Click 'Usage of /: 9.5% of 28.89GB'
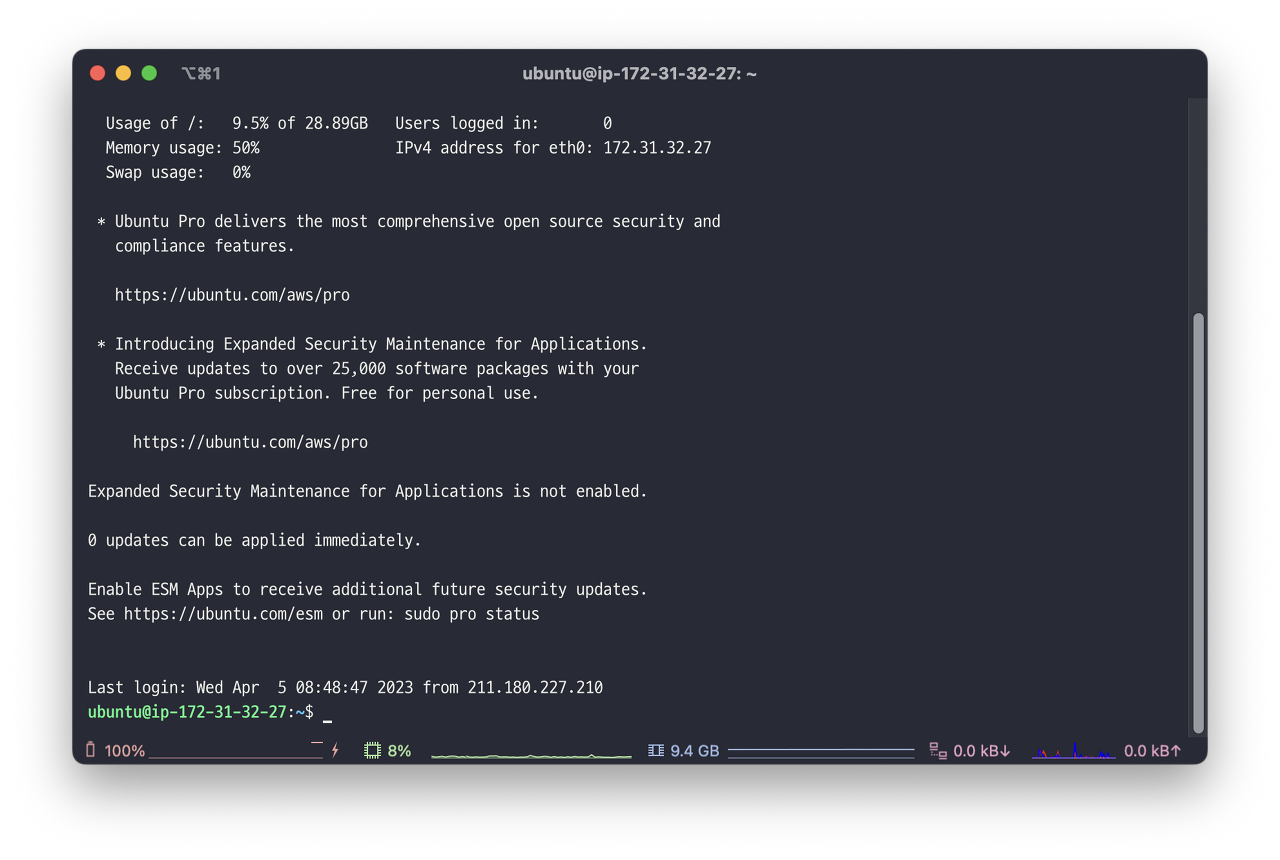The image size is (1280, 860). point(237,123)
